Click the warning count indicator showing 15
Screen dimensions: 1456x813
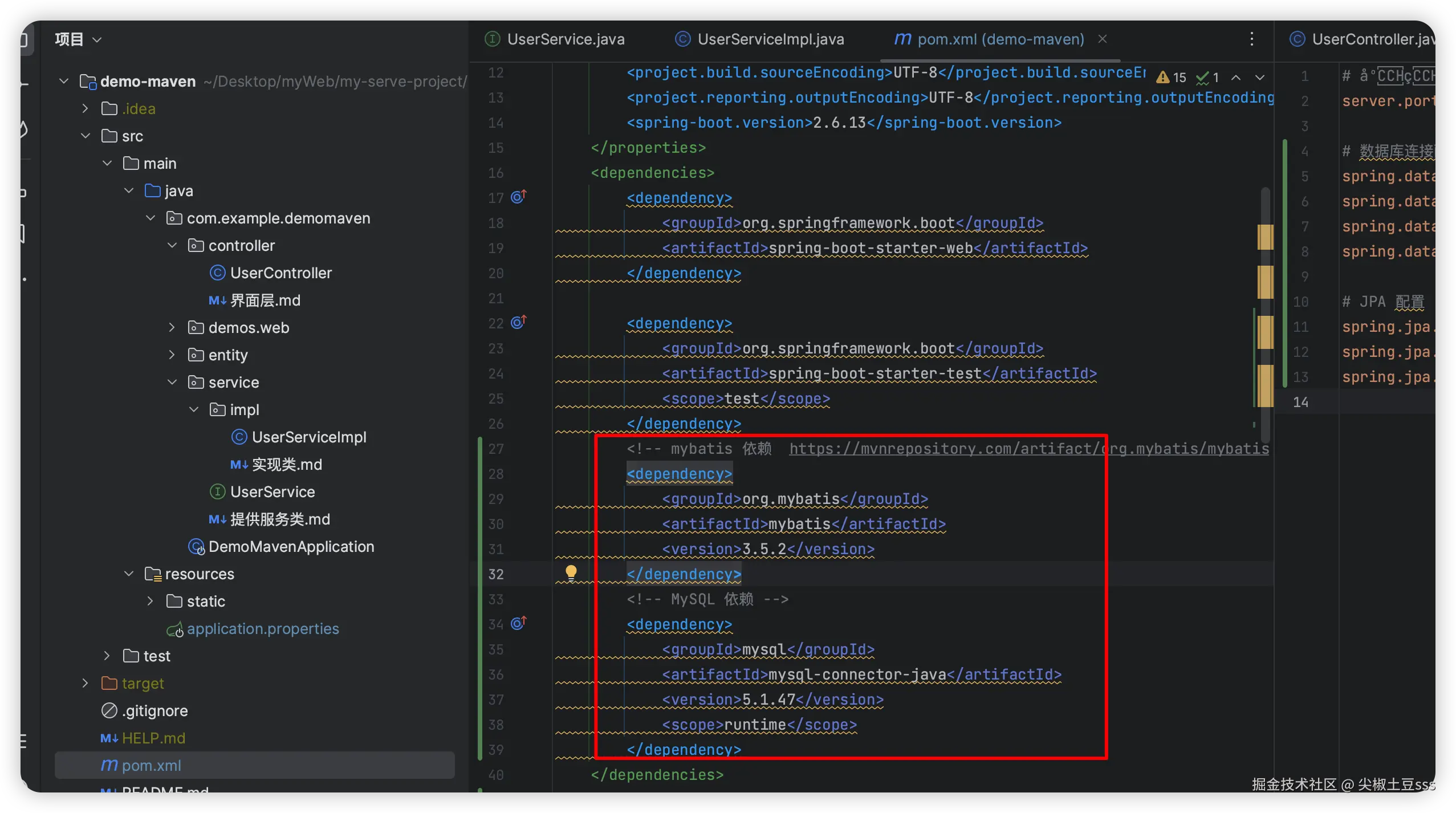point(1171,77)
